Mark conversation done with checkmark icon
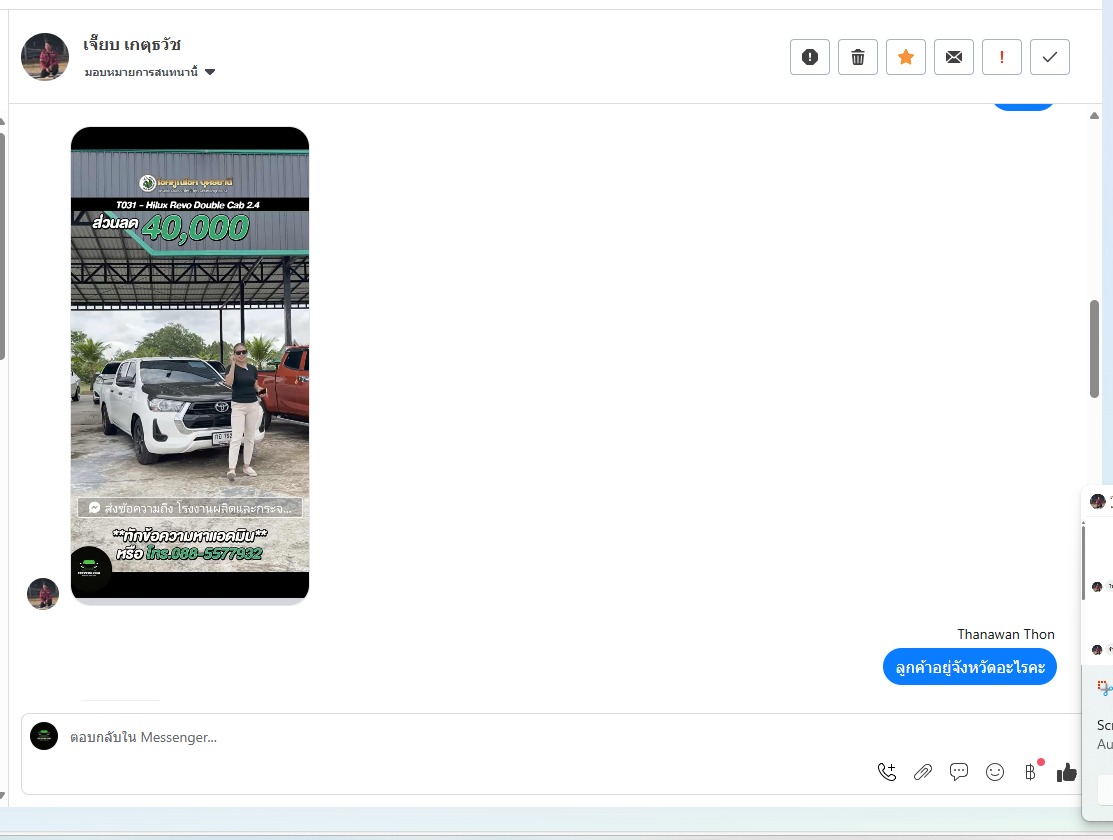 point(1050,57)
